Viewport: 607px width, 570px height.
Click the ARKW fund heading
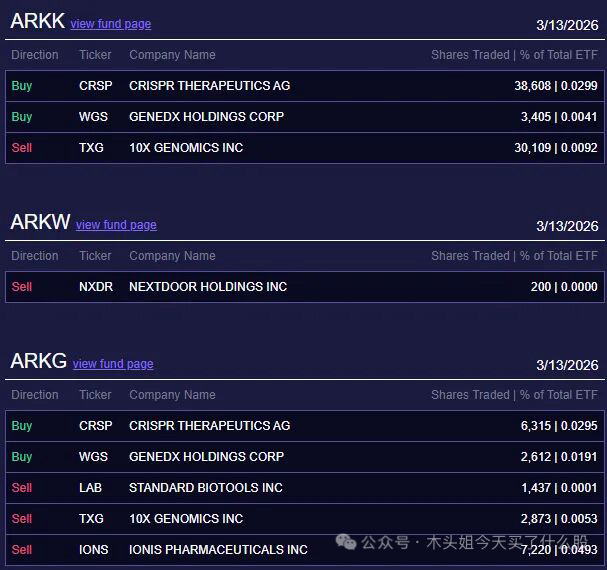[x=40, y=222]
